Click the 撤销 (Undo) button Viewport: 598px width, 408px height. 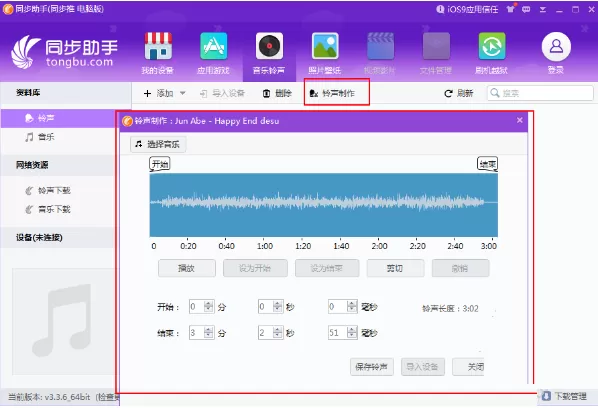point(460,268)
